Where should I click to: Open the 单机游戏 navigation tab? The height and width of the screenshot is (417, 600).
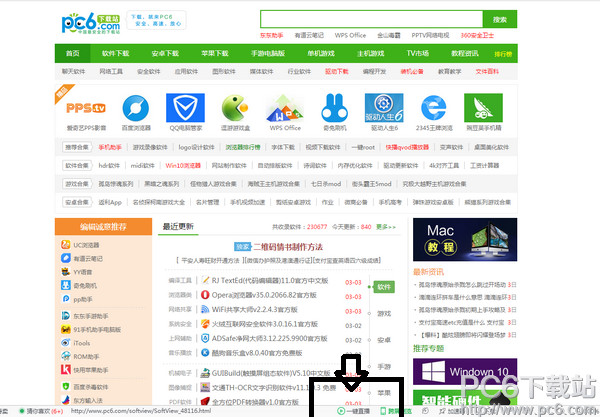[321, 54]
